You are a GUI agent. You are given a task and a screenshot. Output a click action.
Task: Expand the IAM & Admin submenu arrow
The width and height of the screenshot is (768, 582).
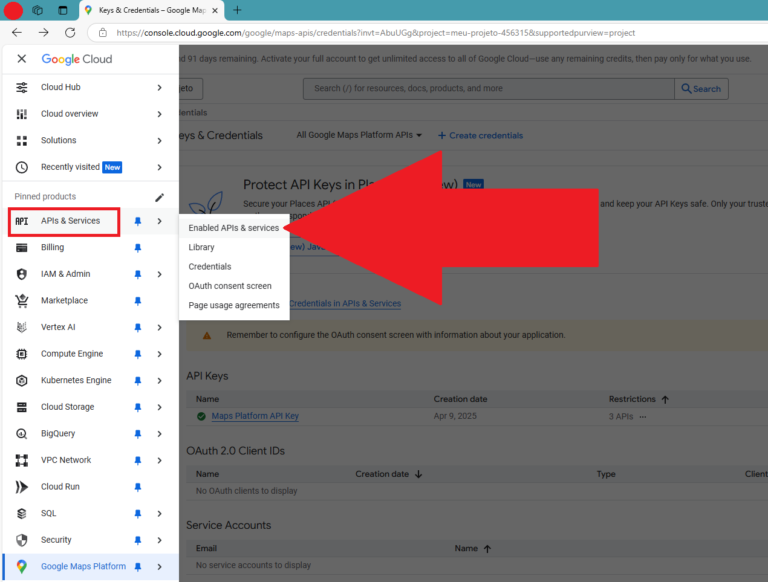tap(159, 274)
